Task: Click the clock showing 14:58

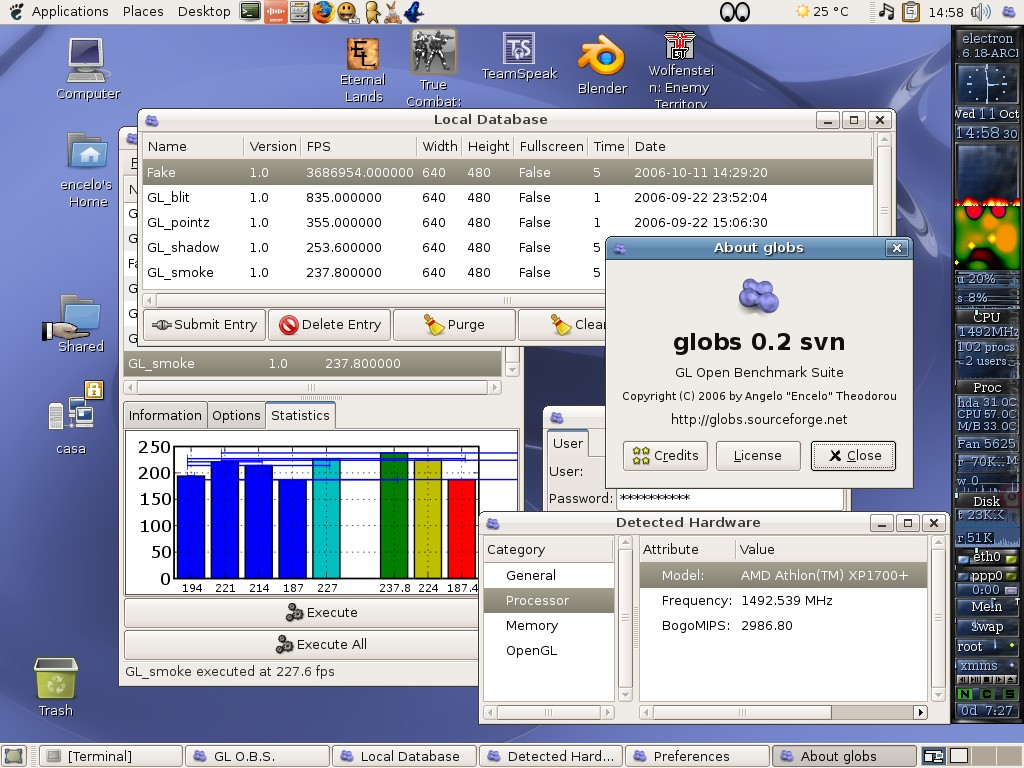Action: pos(946,12)
